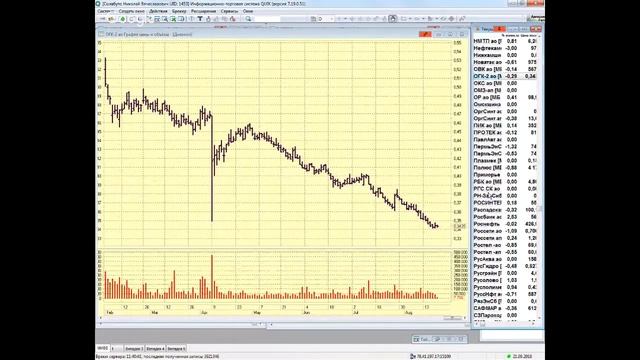Viewport: 640px width, 360px height.
Task: Open the Окна menu
Action: point(248,11)
